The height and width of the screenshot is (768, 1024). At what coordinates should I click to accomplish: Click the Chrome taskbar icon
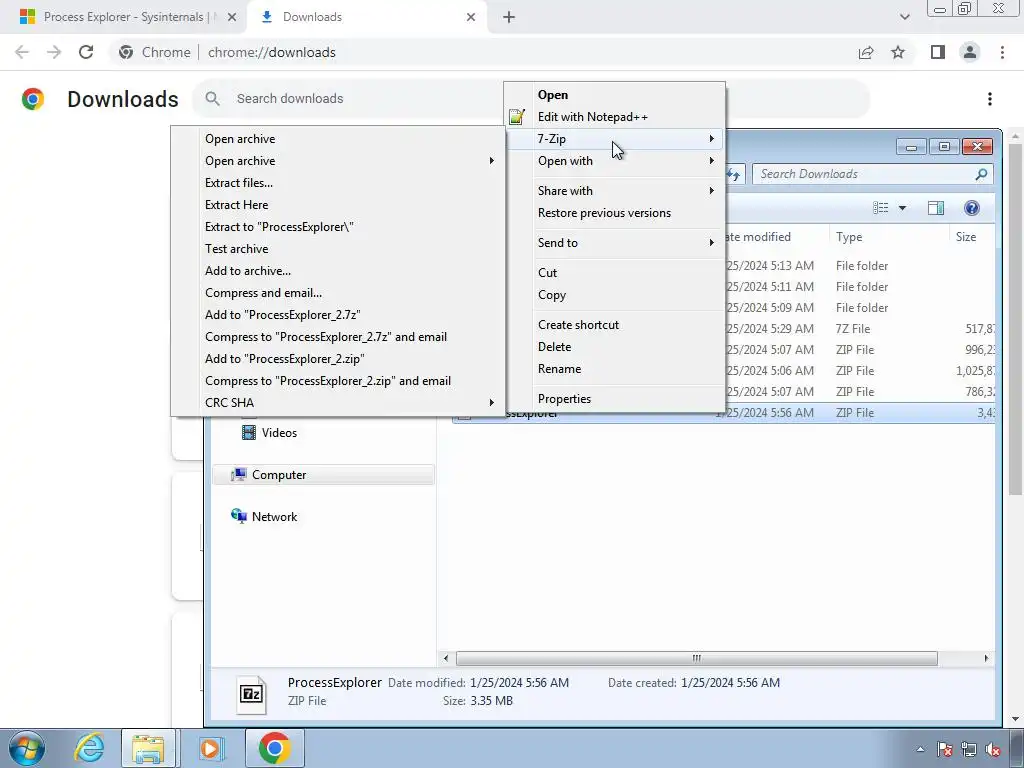click(274, 748)
